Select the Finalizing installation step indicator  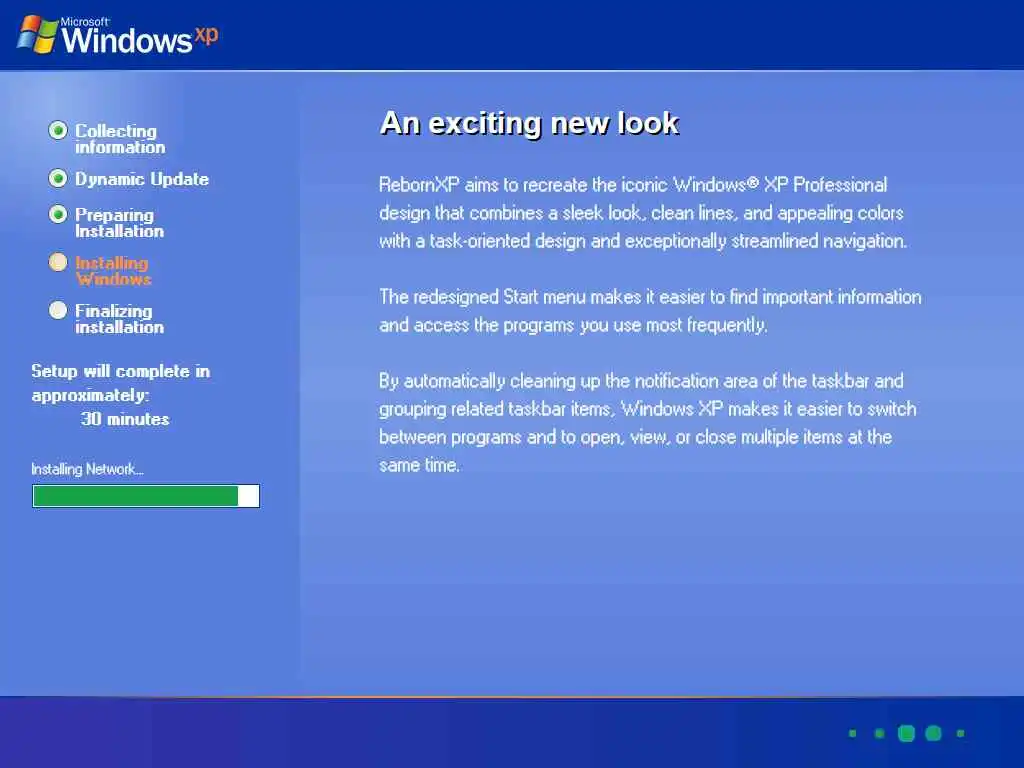pyautogui.click(x=58, y=310)
